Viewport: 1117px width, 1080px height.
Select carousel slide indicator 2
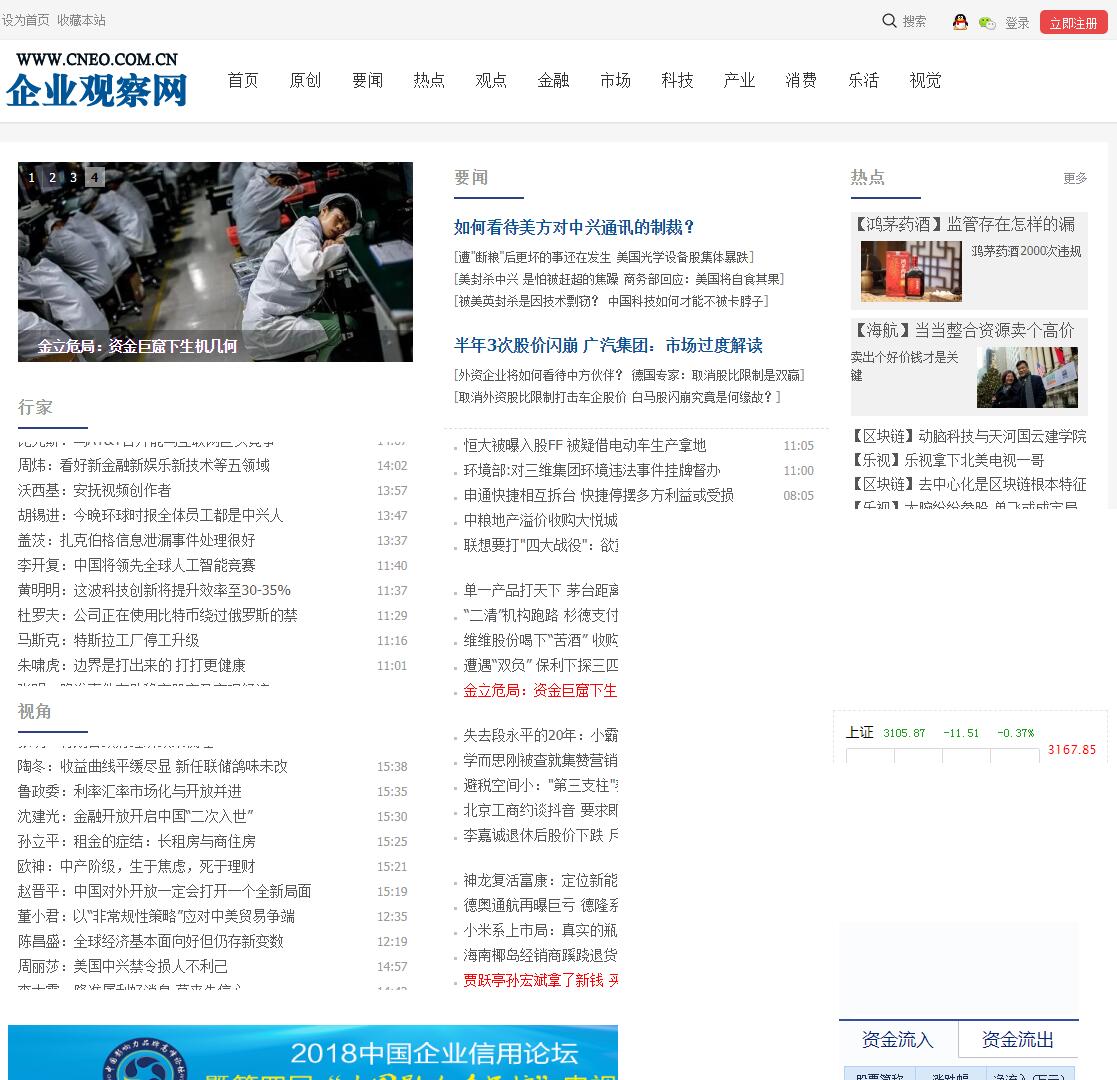53,177
